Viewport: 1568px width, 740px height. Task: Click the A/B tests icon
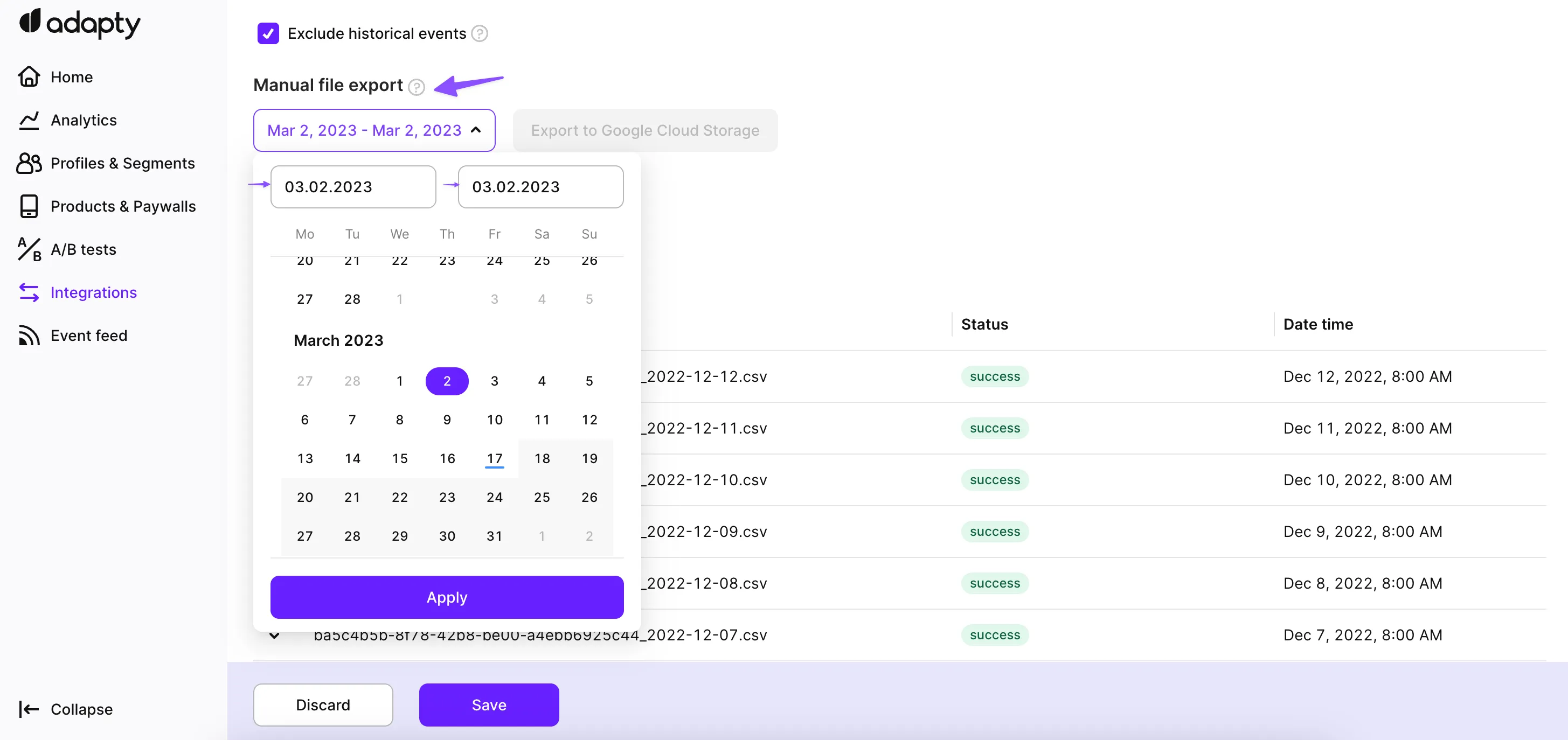[x=29, y=249]
